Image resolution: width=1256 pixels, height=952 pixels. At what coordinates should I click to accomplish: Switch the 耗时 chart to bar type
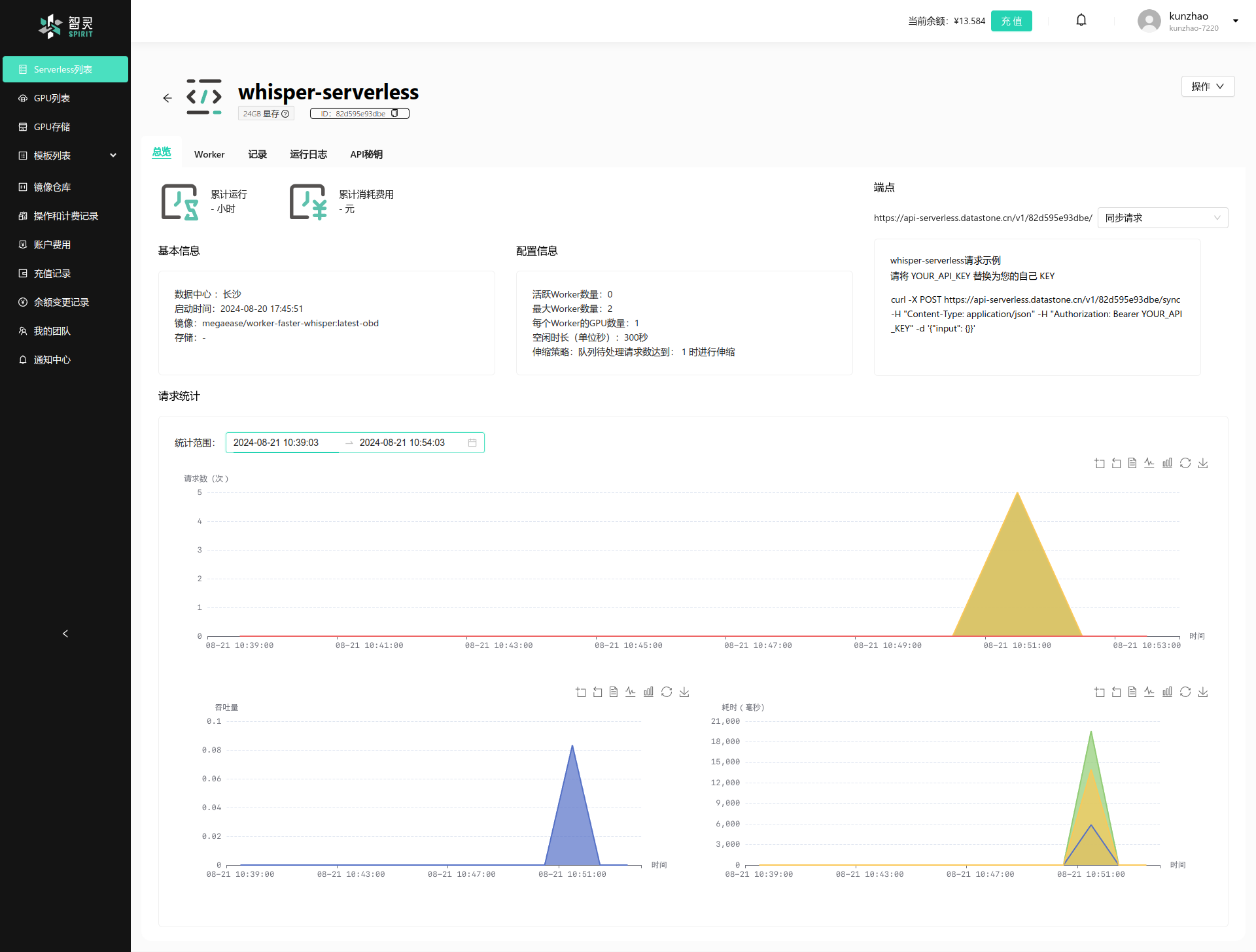(1167, 692)
